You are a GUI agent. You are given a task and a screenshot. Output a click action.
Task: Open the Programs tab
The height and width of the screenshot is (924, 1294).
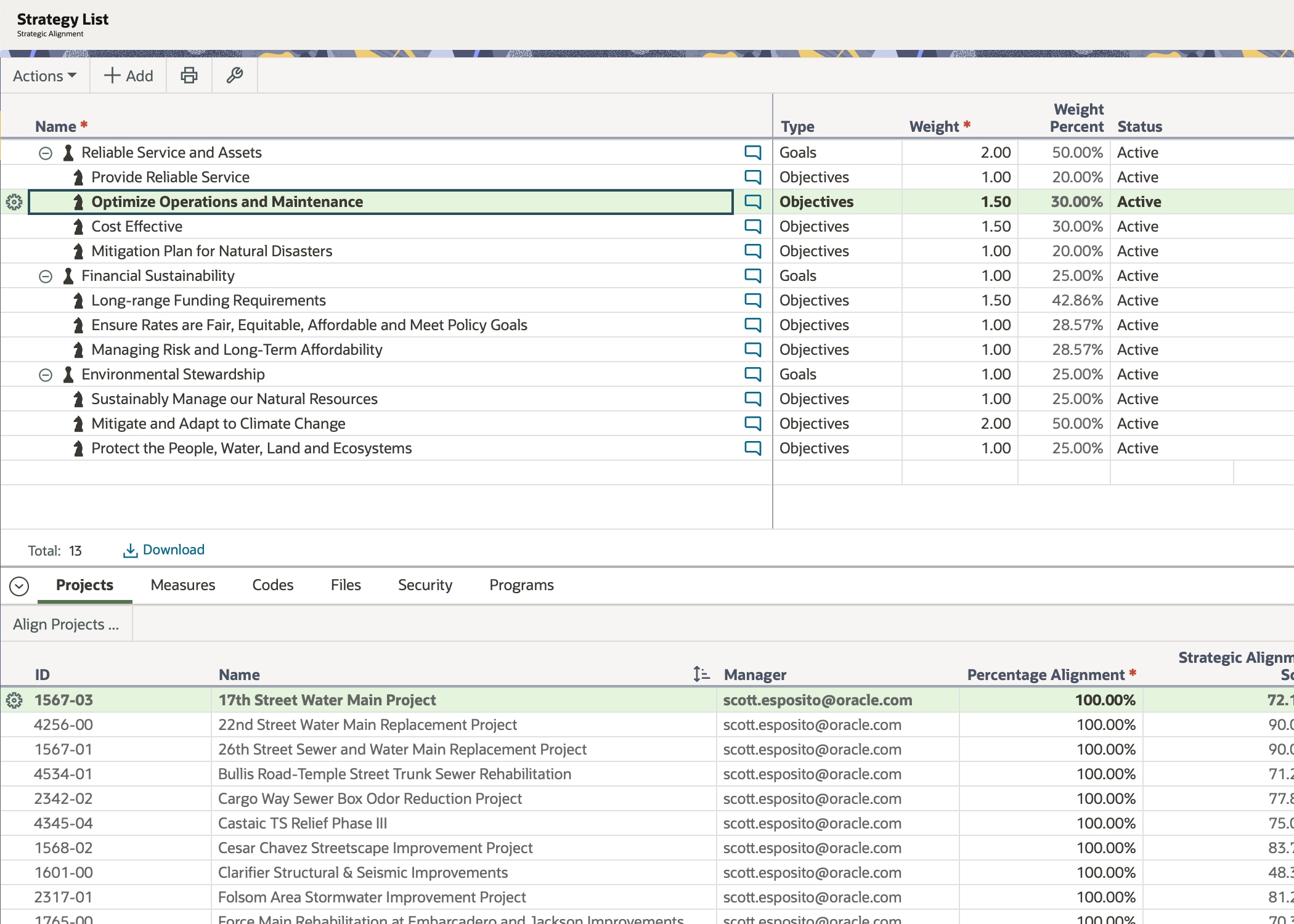(521, 585)
